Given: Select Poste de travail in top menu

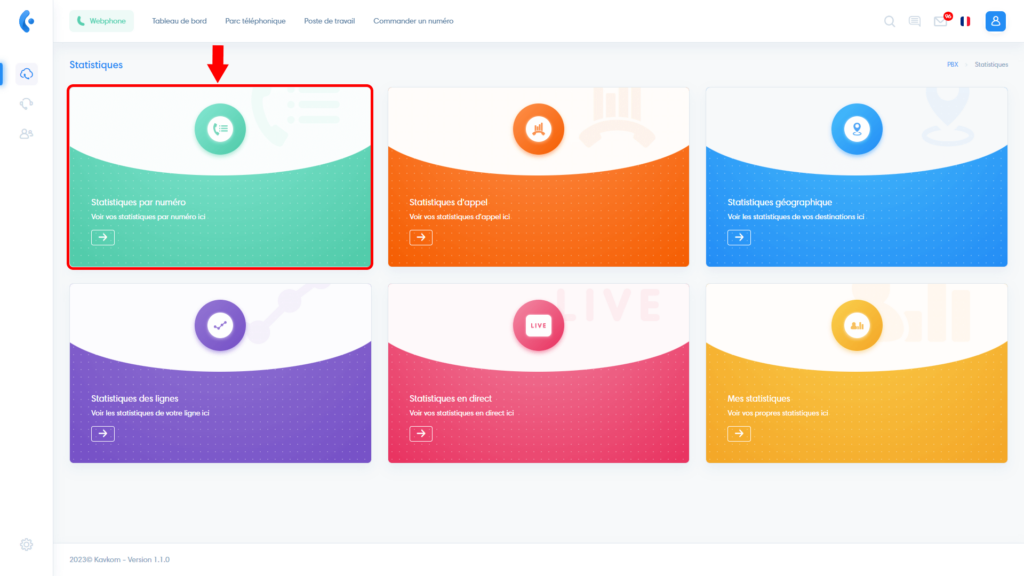Looking at the screenshot, I should point(329,21).
